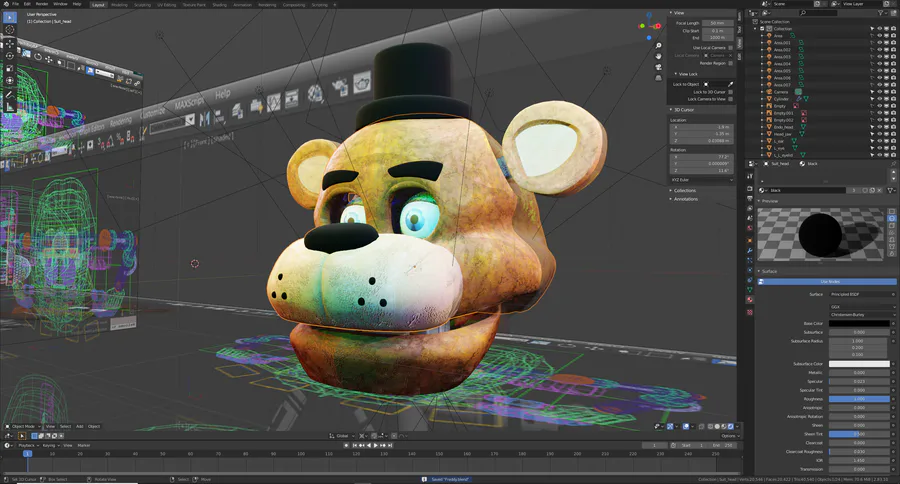The height and width of the screenshot is (484, 900).
Task: Open the Modifiers wrench properties tab
Action: [750, 250]
